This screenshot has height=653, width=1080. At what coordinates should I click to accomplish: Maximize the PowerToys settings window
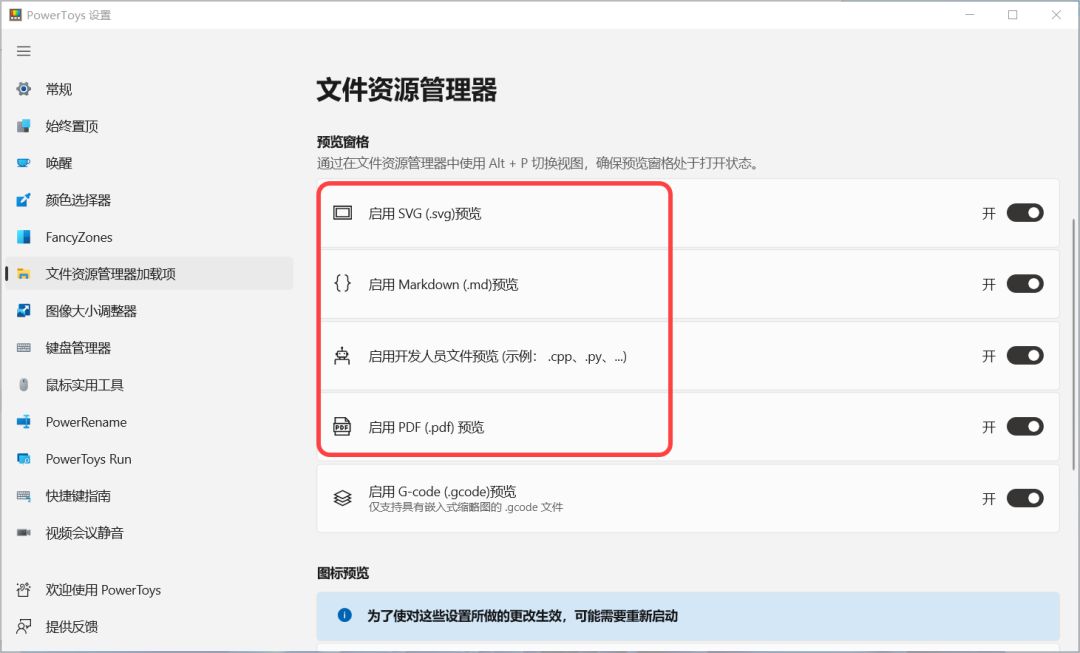1012,14
